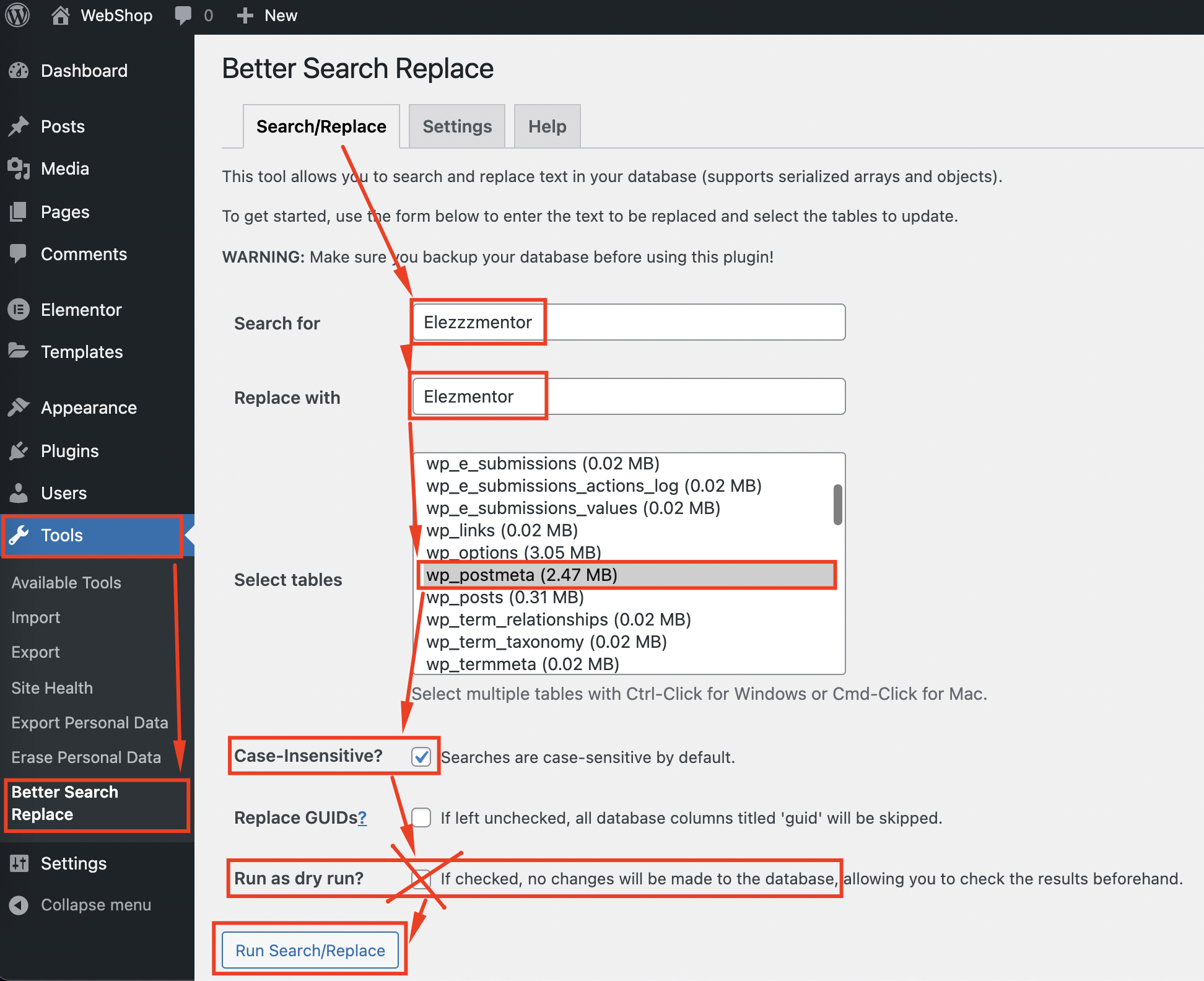The height and width of the screenshot is (981, 1204).
Task: Uncheck the Case-Insensitive checkbox
Action: pyautogui.click(x=421, y=756)
